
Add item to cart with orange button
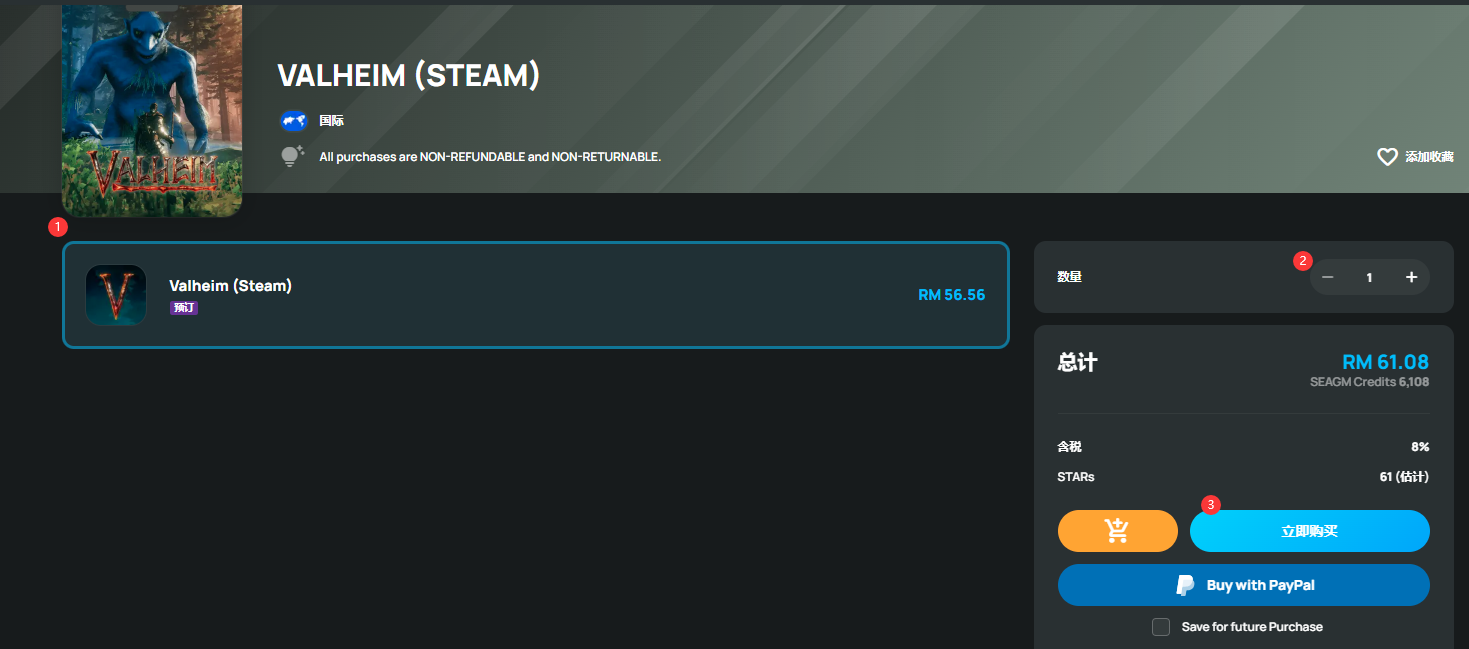pos(1118,531)
